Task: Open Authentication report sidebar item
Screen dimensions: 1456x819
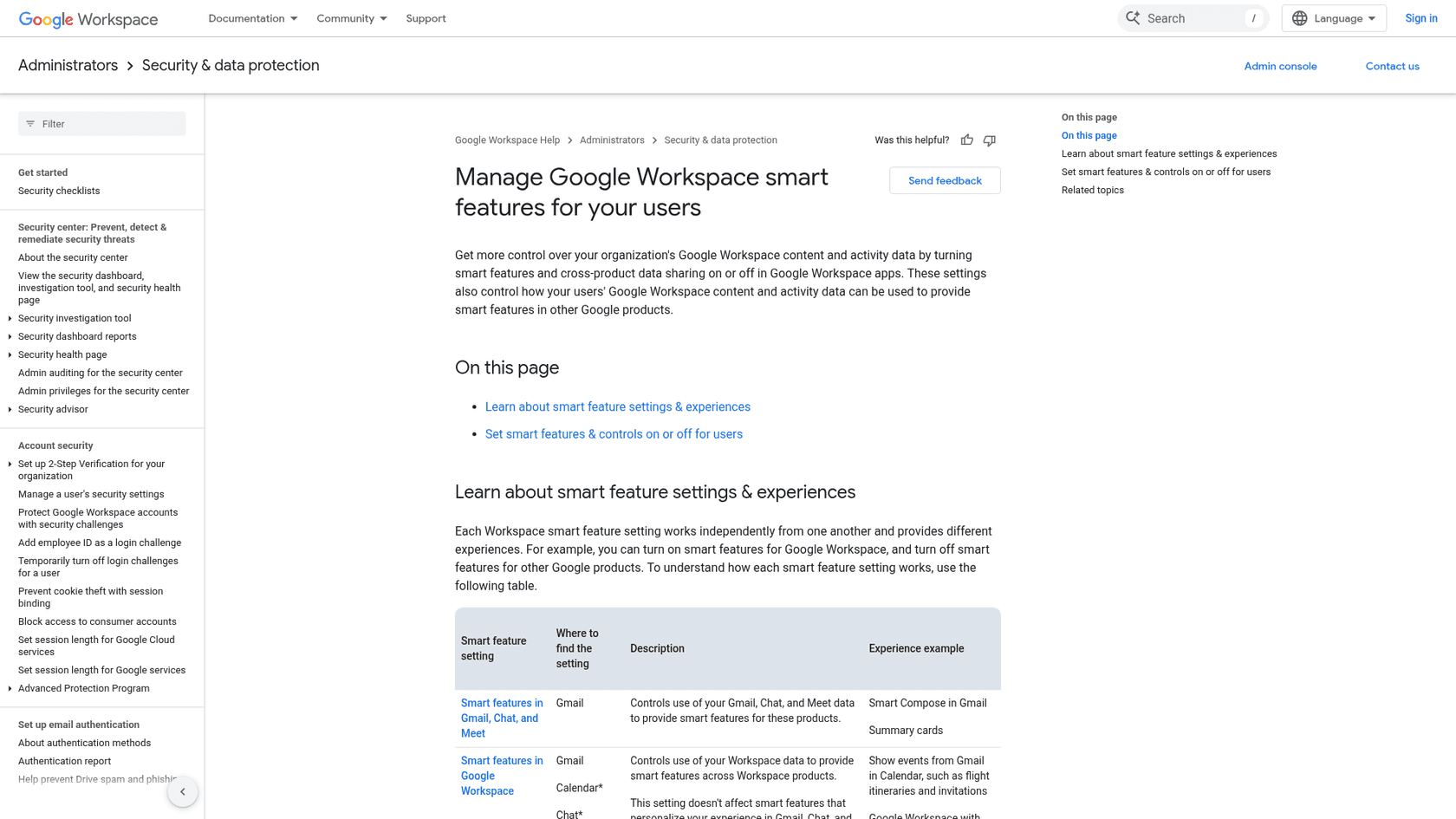Action: coord(64,761)
